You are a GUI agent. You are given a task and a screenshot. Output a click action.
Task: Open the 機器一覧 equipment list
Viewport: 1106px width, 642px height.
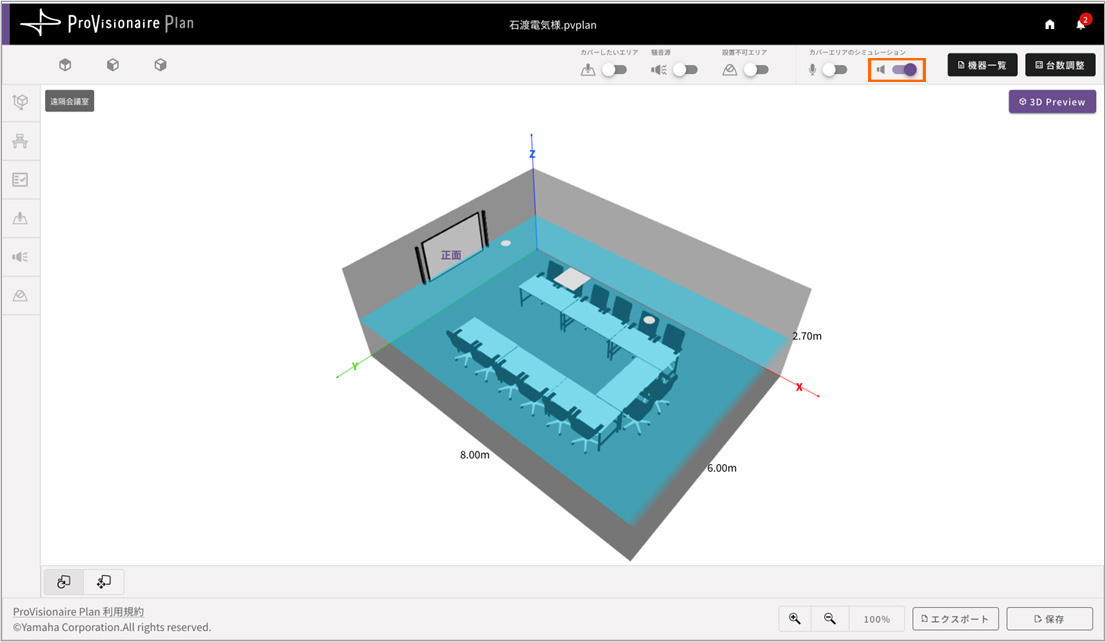983,65
